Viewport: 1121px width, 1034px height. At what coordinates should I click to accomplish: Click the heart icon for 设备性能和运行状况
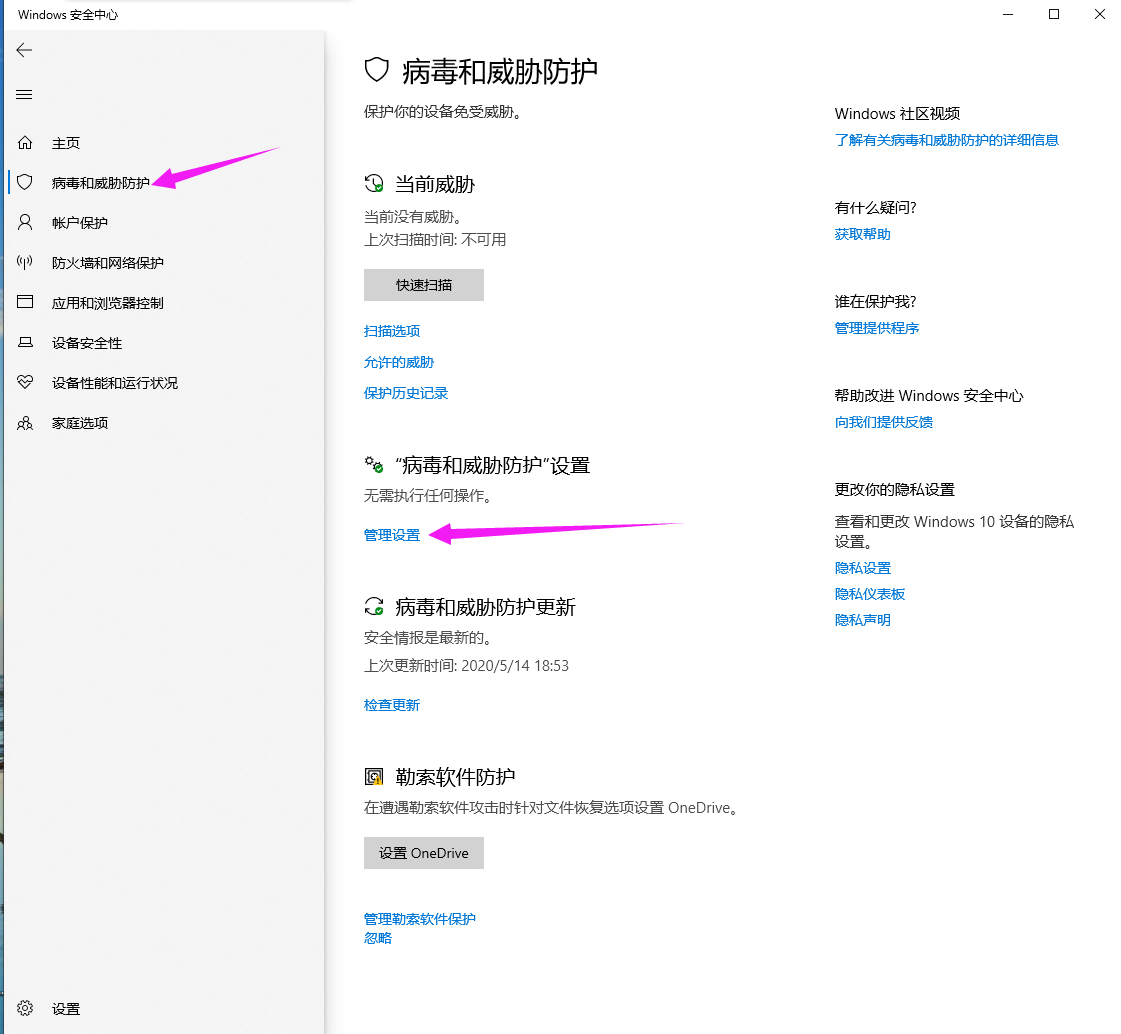coord(25,383)
